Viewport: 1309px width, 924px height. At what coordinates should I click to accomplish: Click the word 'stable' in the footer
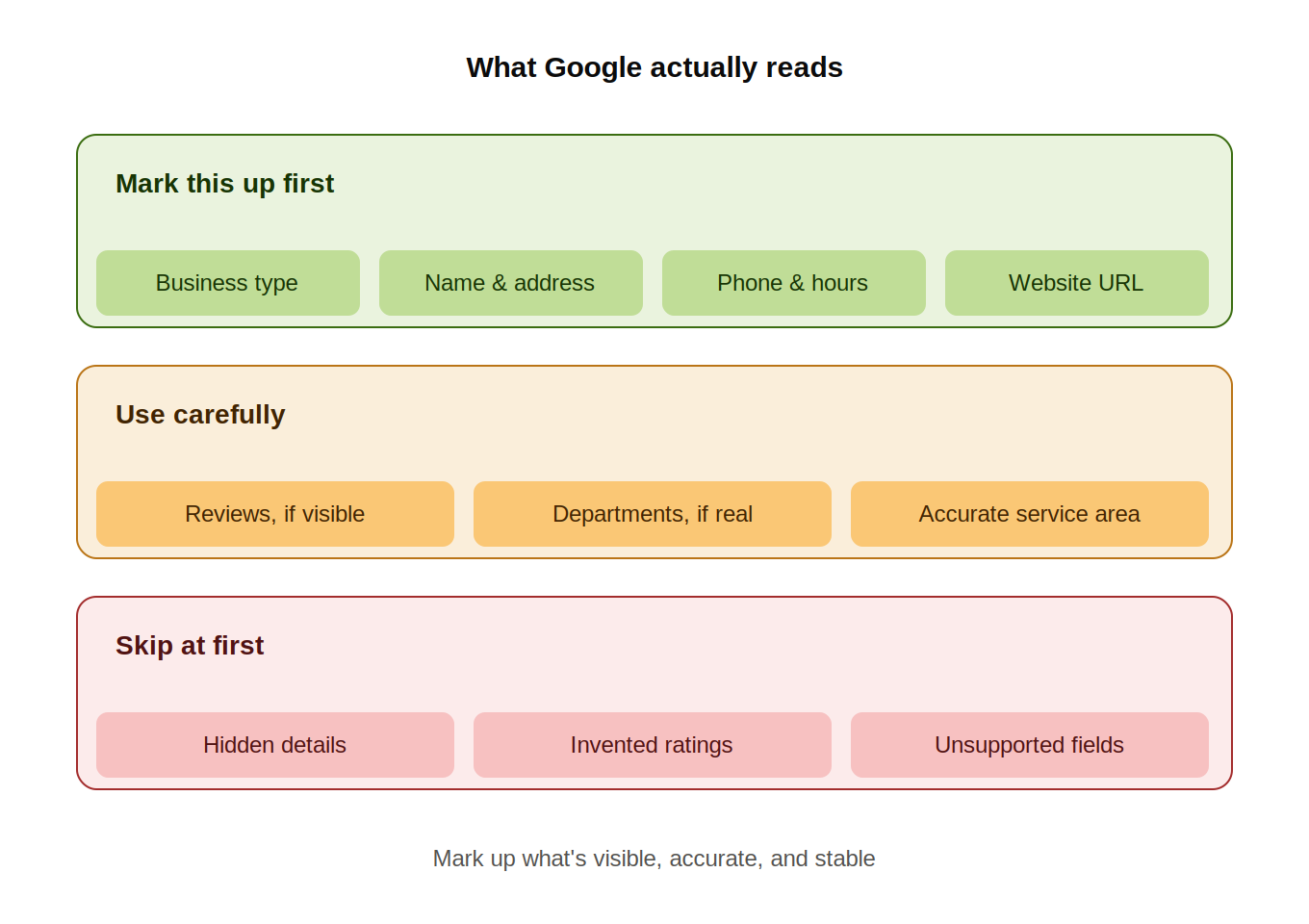(844, 859)
